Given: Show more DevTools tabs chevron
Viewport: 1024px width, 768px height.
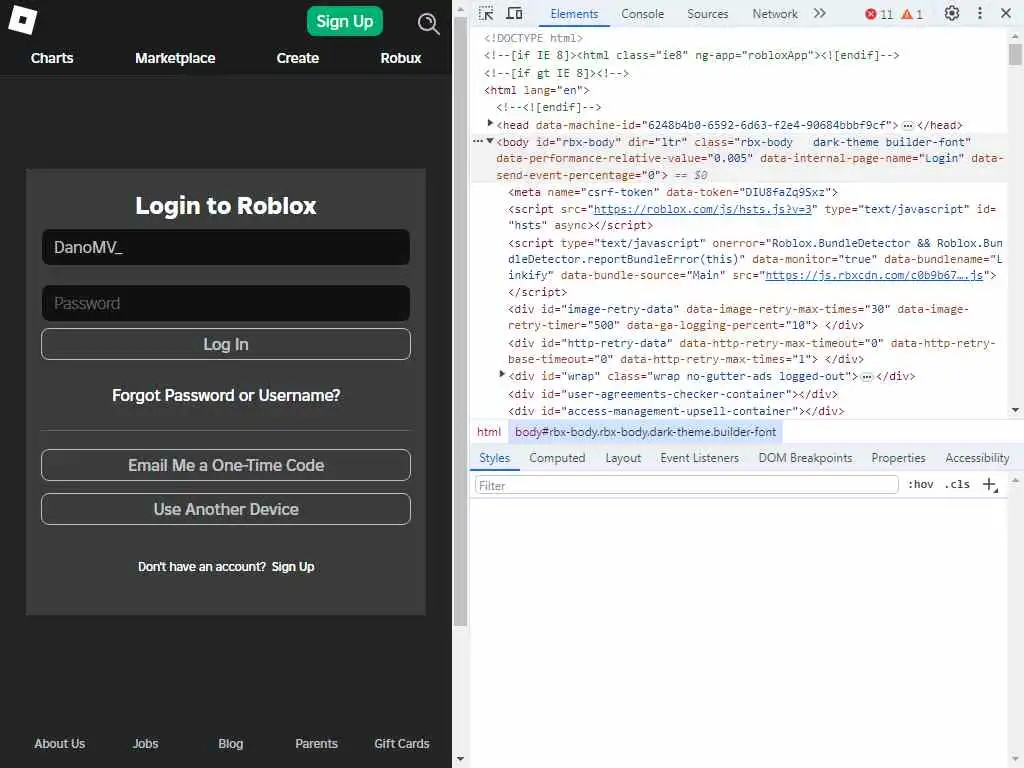Looking at the screenshot, I should click(820, 14).
